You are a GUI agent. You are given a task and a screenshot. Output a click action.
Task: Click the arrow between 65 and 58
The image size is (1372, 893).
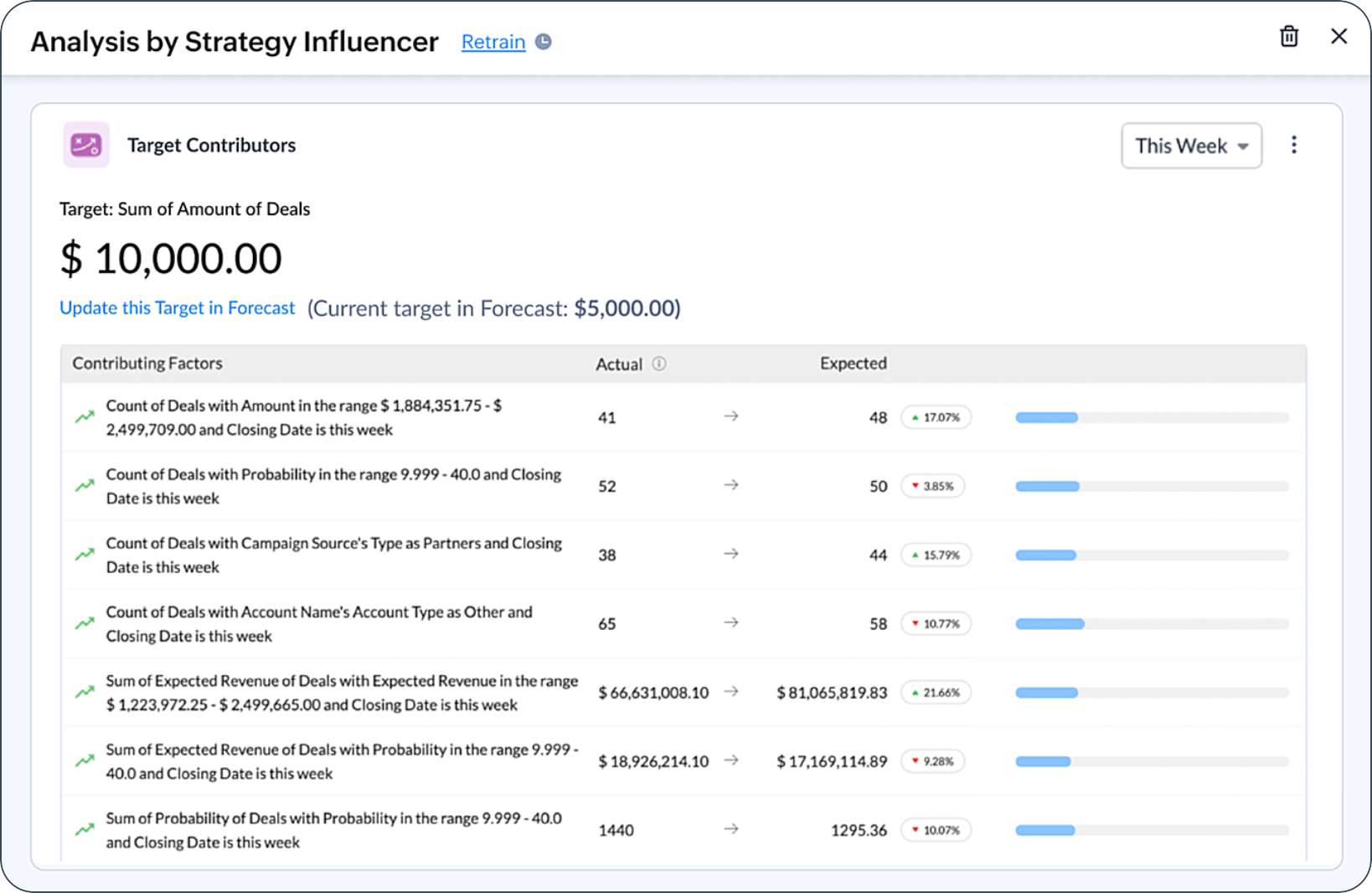pos(731,622)
